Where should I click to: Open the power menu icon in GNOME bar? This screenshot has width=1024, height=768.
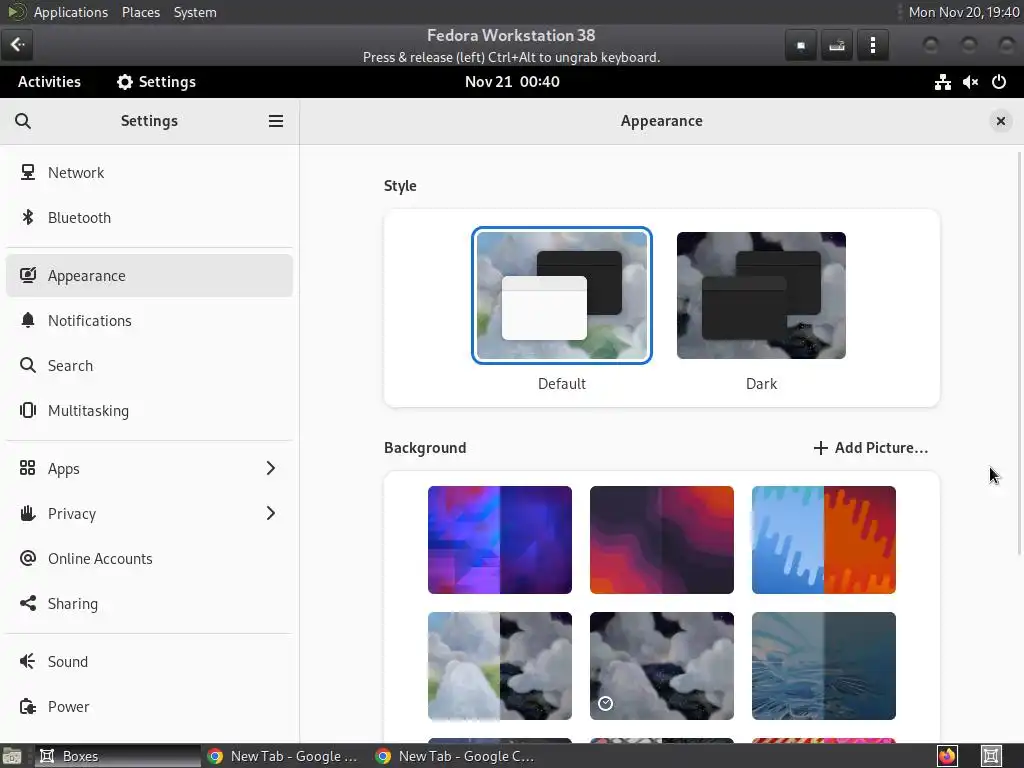click(x=999, y=82)
